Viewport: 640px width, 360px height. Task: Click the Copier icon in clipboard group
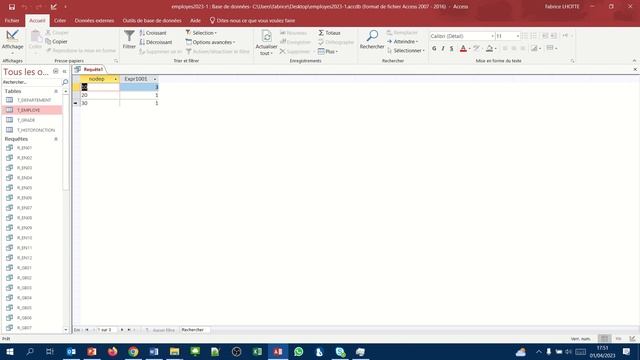click(x=56, y=42)
